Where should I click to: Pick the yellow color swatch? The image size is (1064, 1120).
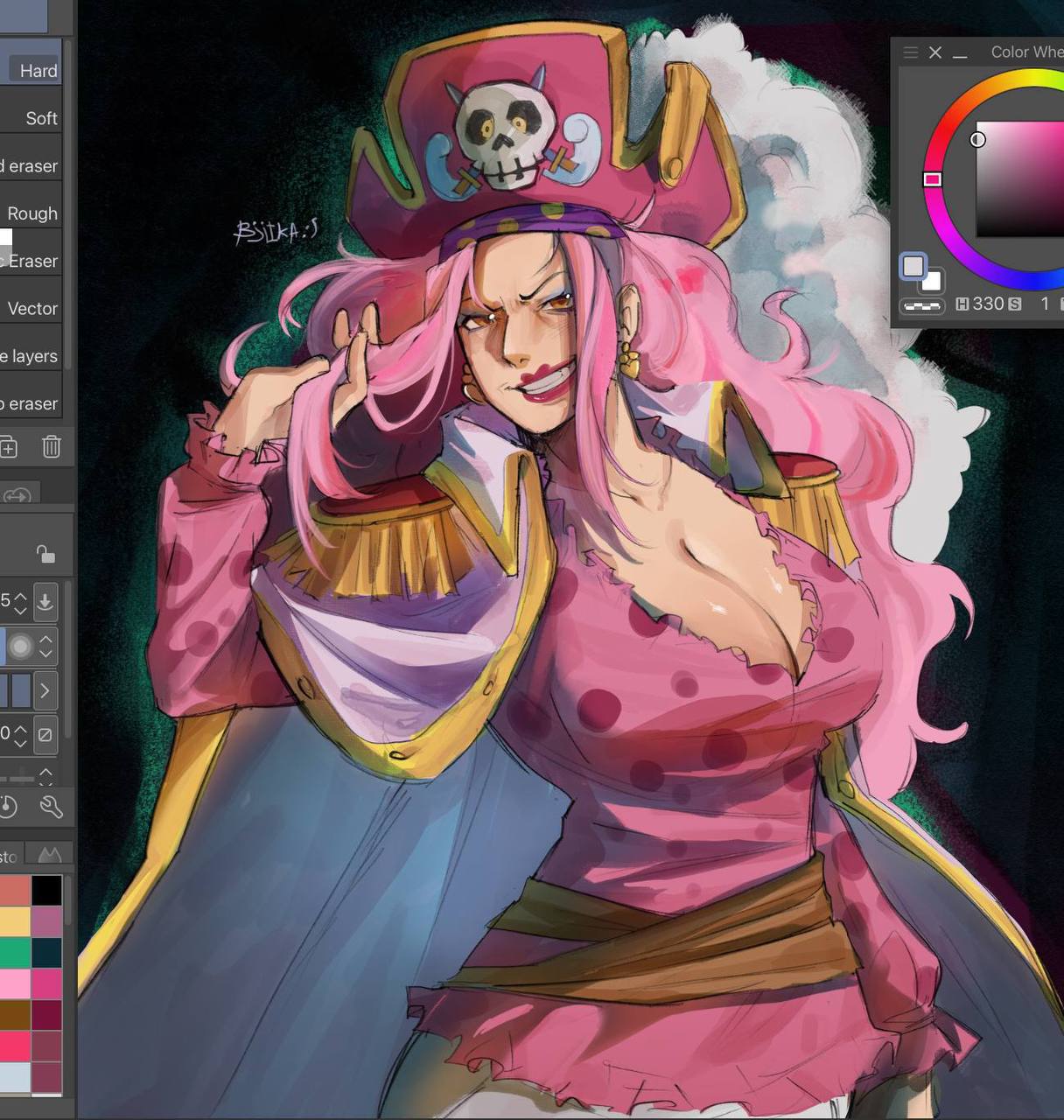(x=15, y=921)
